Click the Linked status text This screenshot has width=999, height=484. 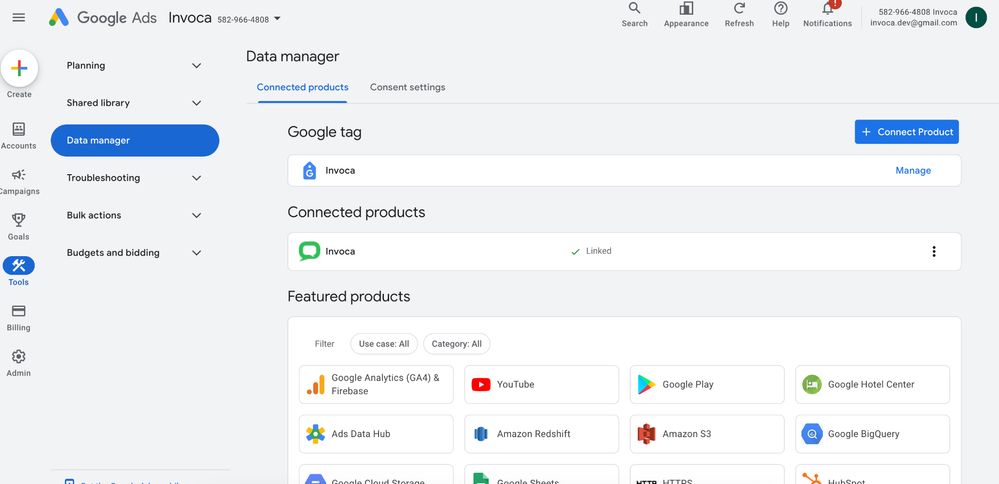click(x=599, y=251)
